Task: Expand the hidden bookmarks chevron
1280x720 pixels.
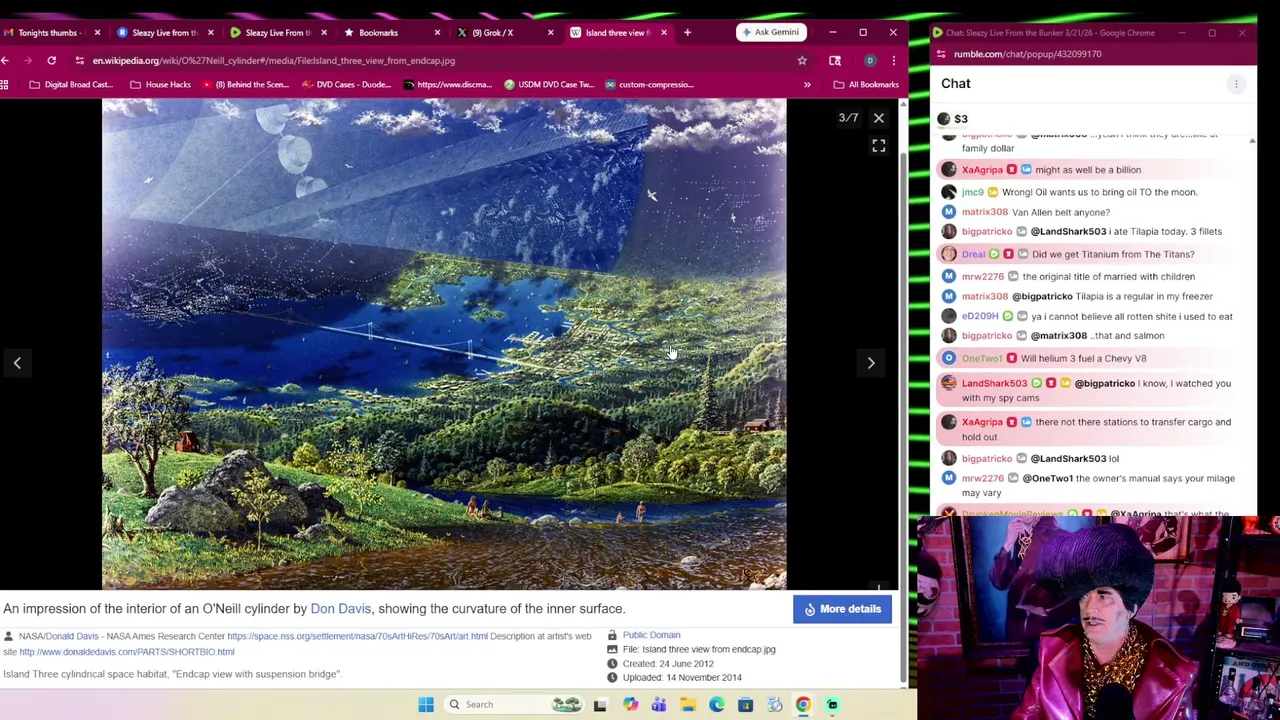Action: pos(807,85)
